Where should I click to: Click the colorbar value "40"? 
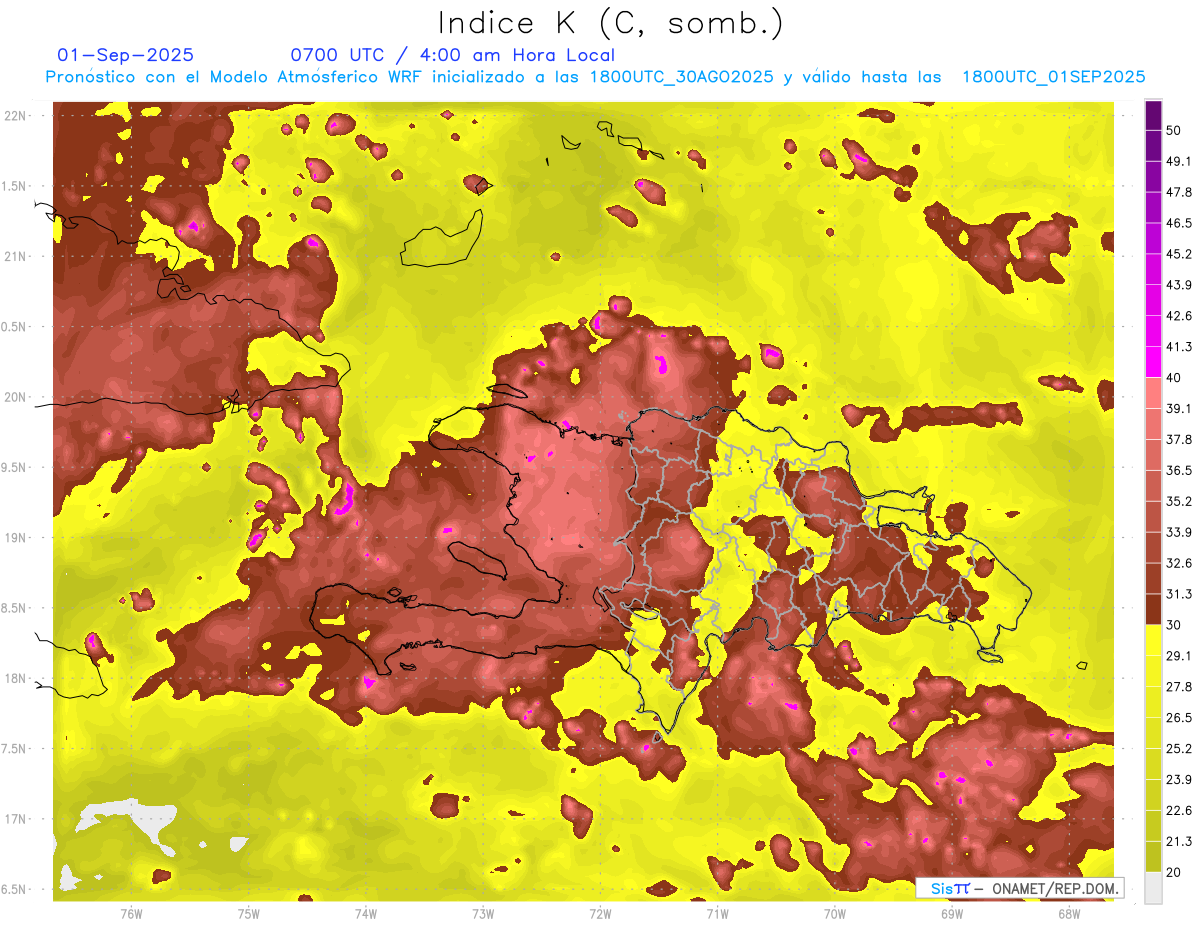(1174, 378)
